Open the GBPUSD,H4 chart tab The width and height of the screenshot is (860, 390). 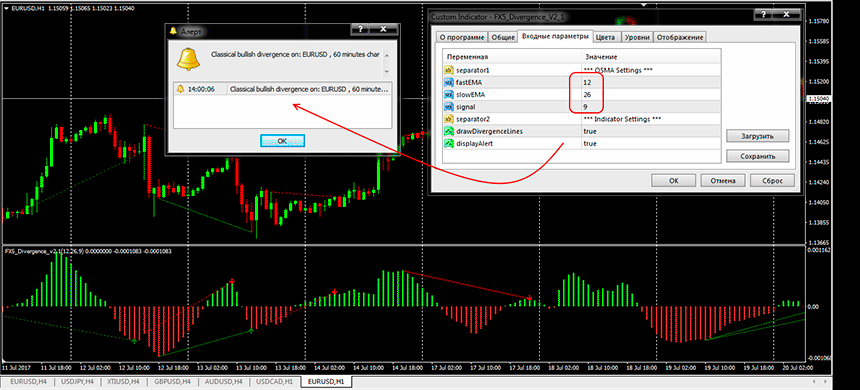pos(172,381)
